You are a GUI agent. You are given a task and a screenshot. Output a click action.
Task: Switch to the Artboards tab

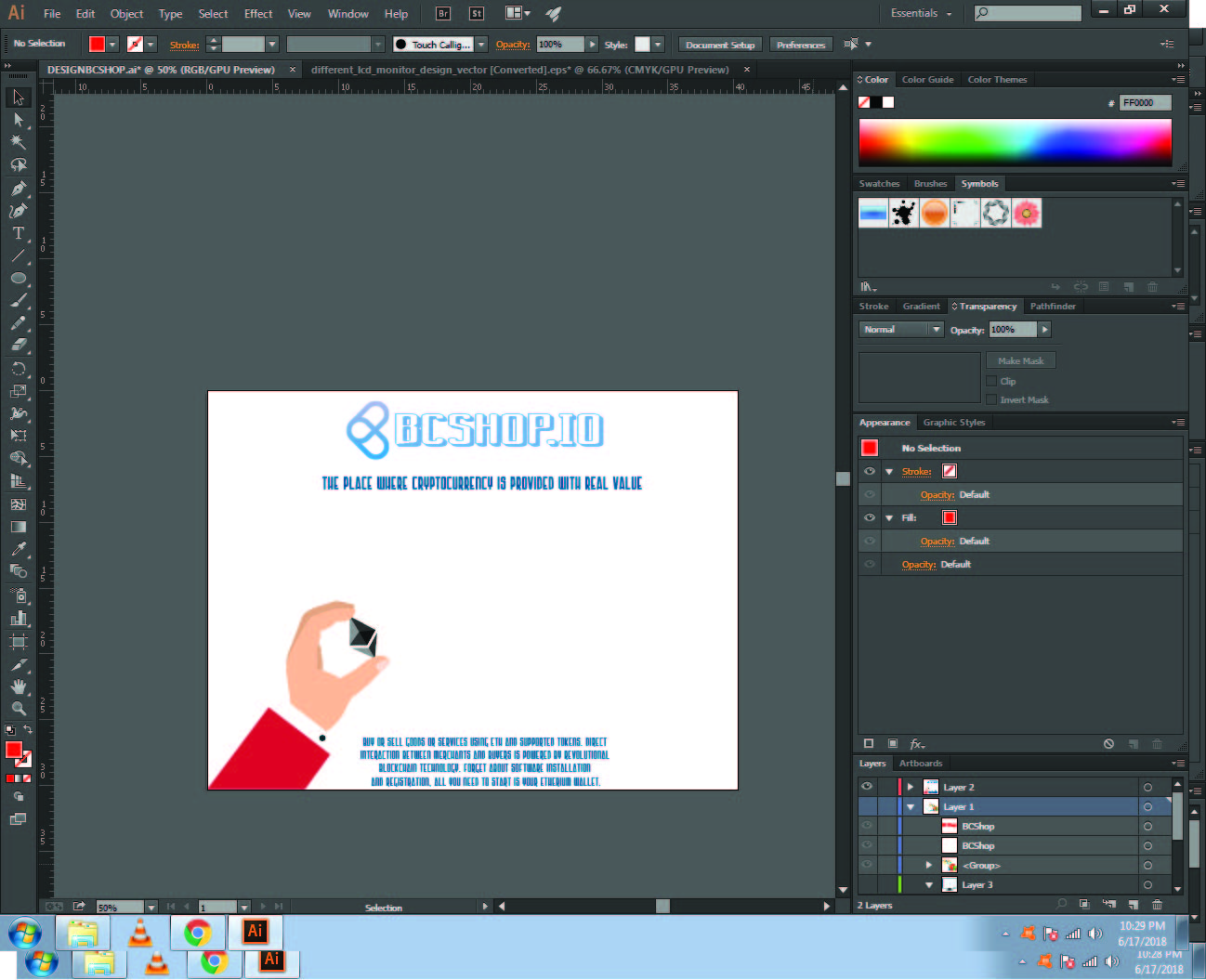click(x=921, y=764)
